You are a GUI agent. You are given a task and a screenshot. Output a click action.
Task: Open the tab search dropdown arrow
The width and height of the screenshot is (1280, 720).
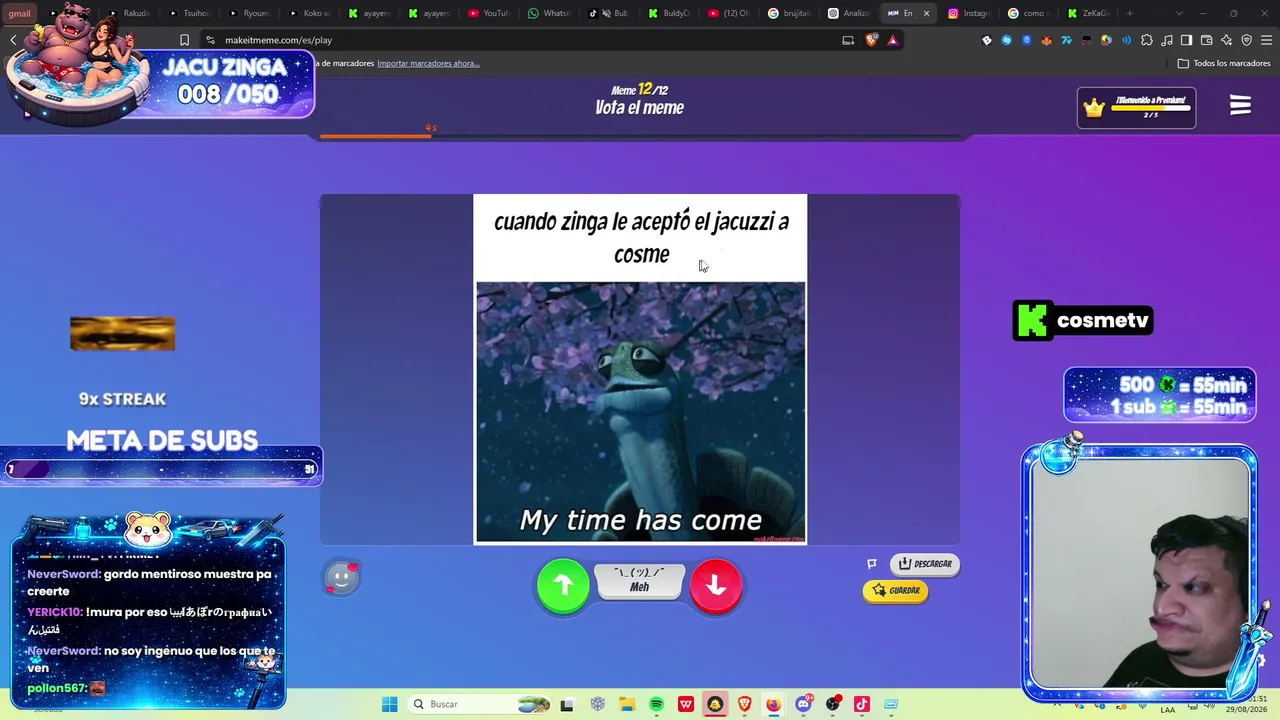coord(1179,13)
